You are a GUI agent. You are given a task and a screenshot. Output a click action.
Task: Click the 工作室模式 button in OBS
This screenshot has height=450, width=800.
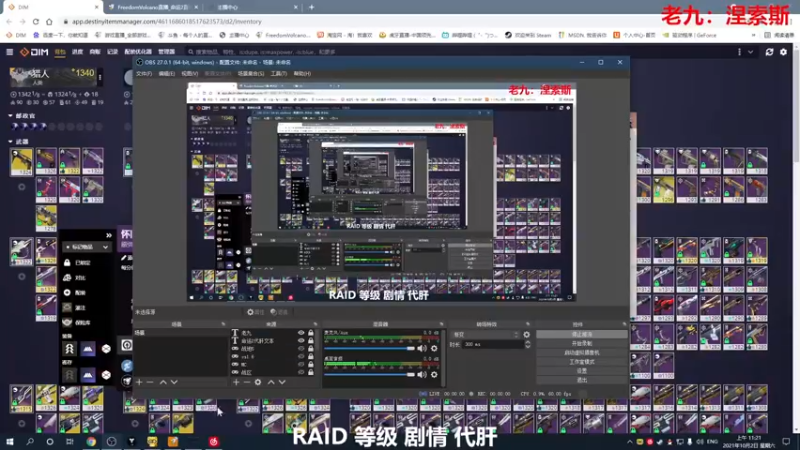(582, 362)
